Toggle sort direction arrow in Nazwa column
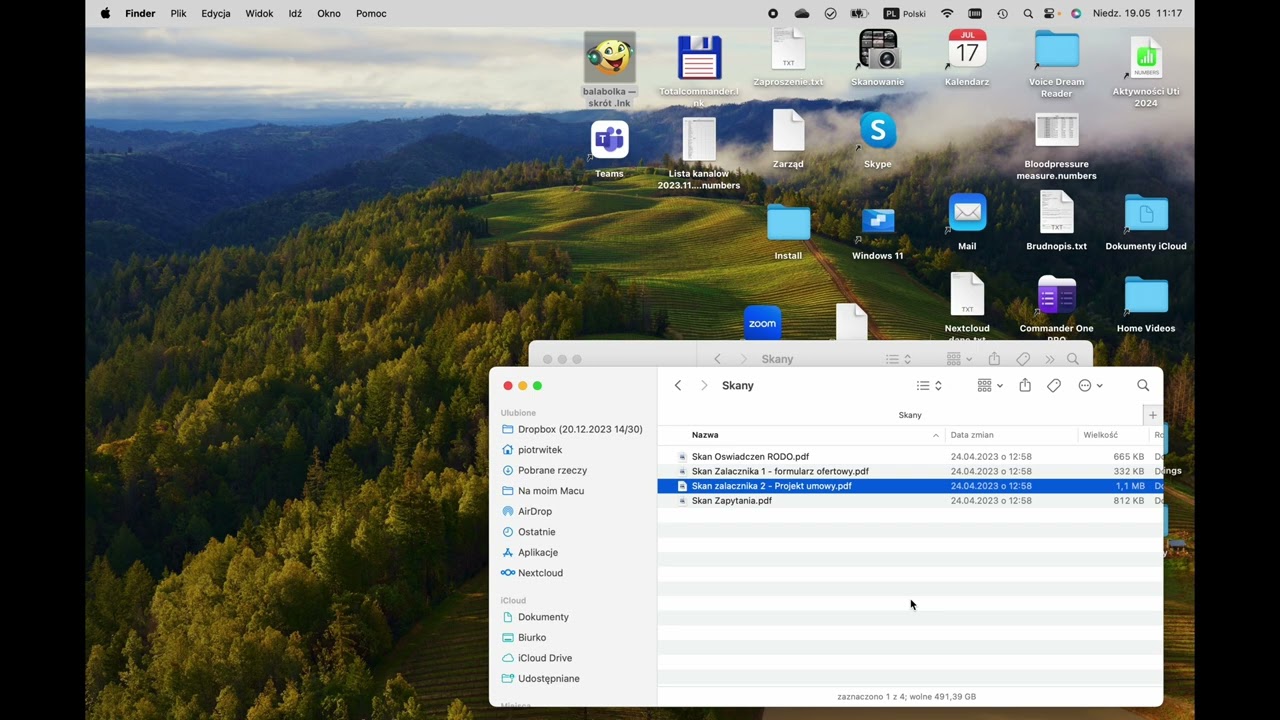This screenshot has height=720, width=1280. tap(936, 435)
